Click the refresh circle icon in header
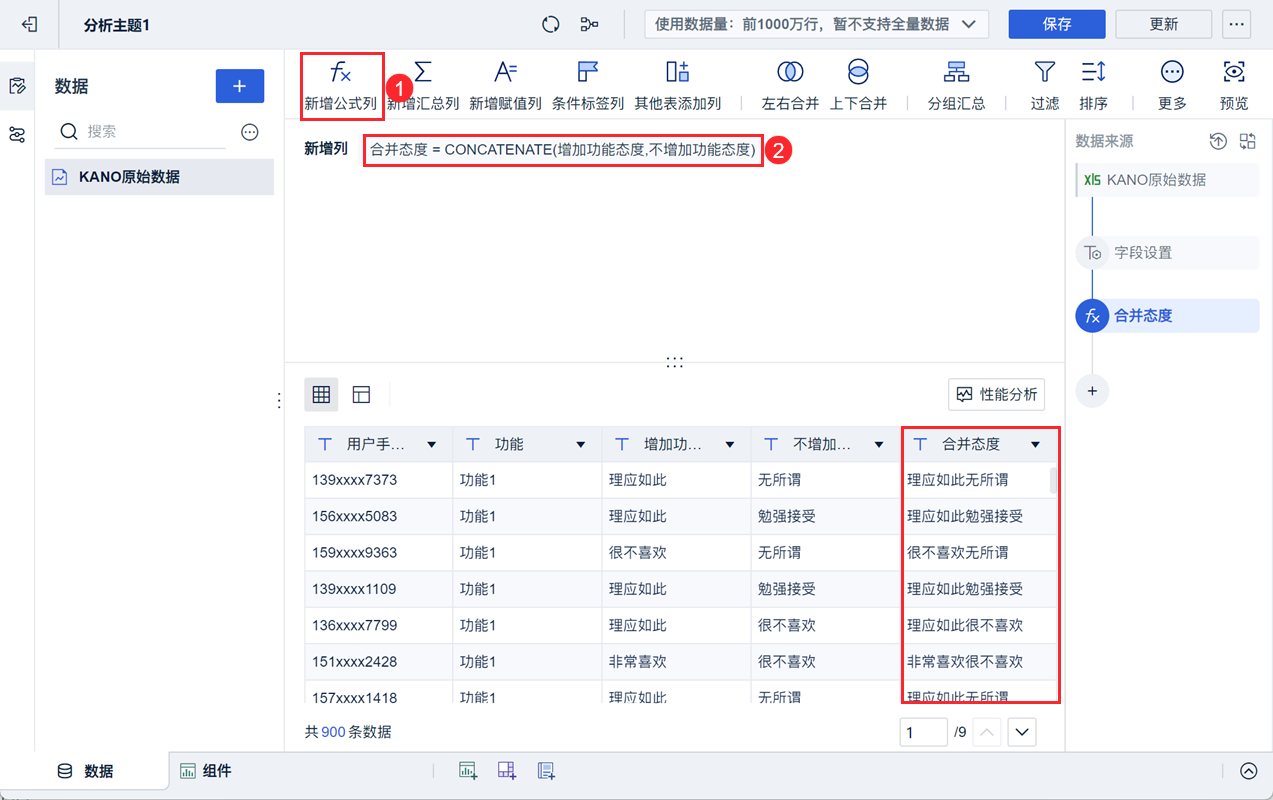The image size is (1273, 800). coord(550,24)
